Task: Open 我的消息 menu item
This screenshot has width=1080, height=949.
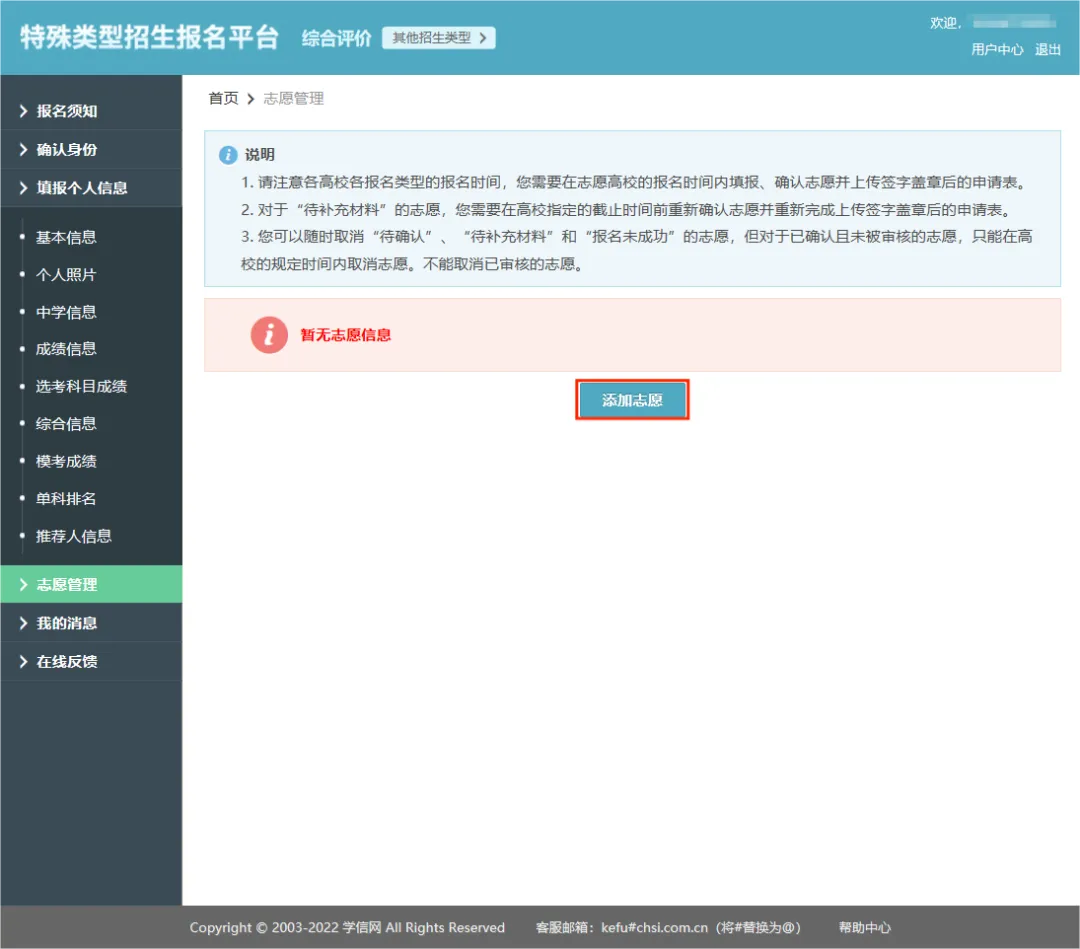Action: tap(67, 623)
